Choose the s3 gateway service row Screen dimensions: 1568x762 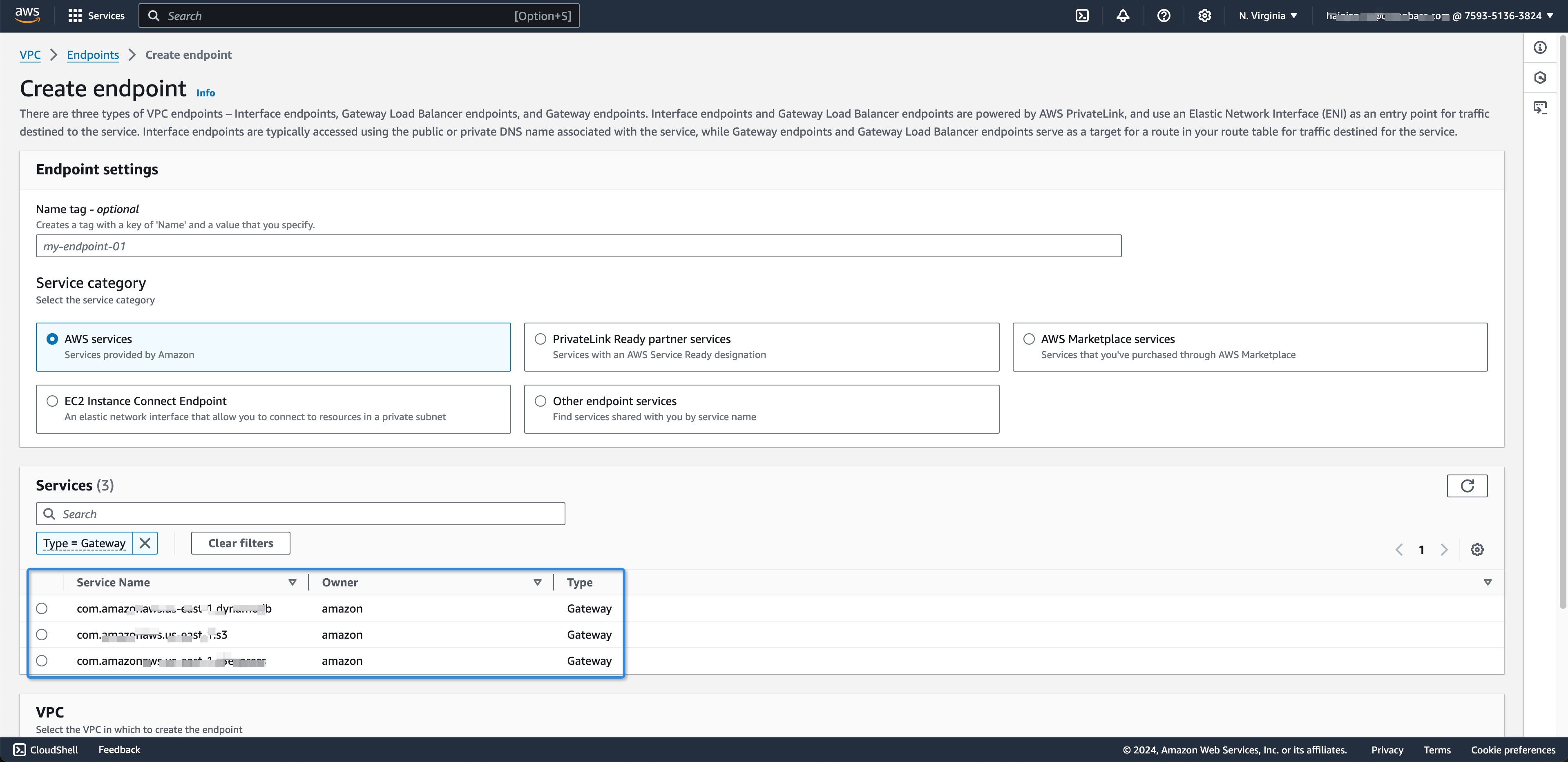[41, 635]
